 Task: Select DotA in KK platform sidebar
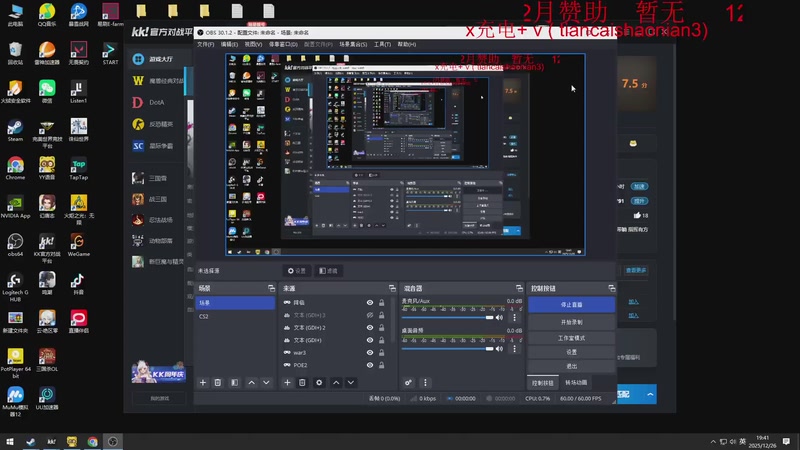(x=157, y=103)
